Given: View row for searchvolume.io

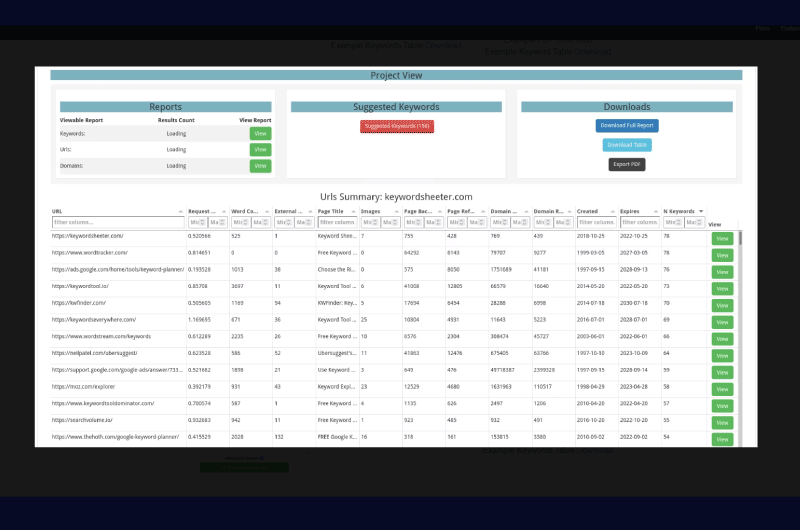Looking at the screenshot, I should (x=722, y=423).
